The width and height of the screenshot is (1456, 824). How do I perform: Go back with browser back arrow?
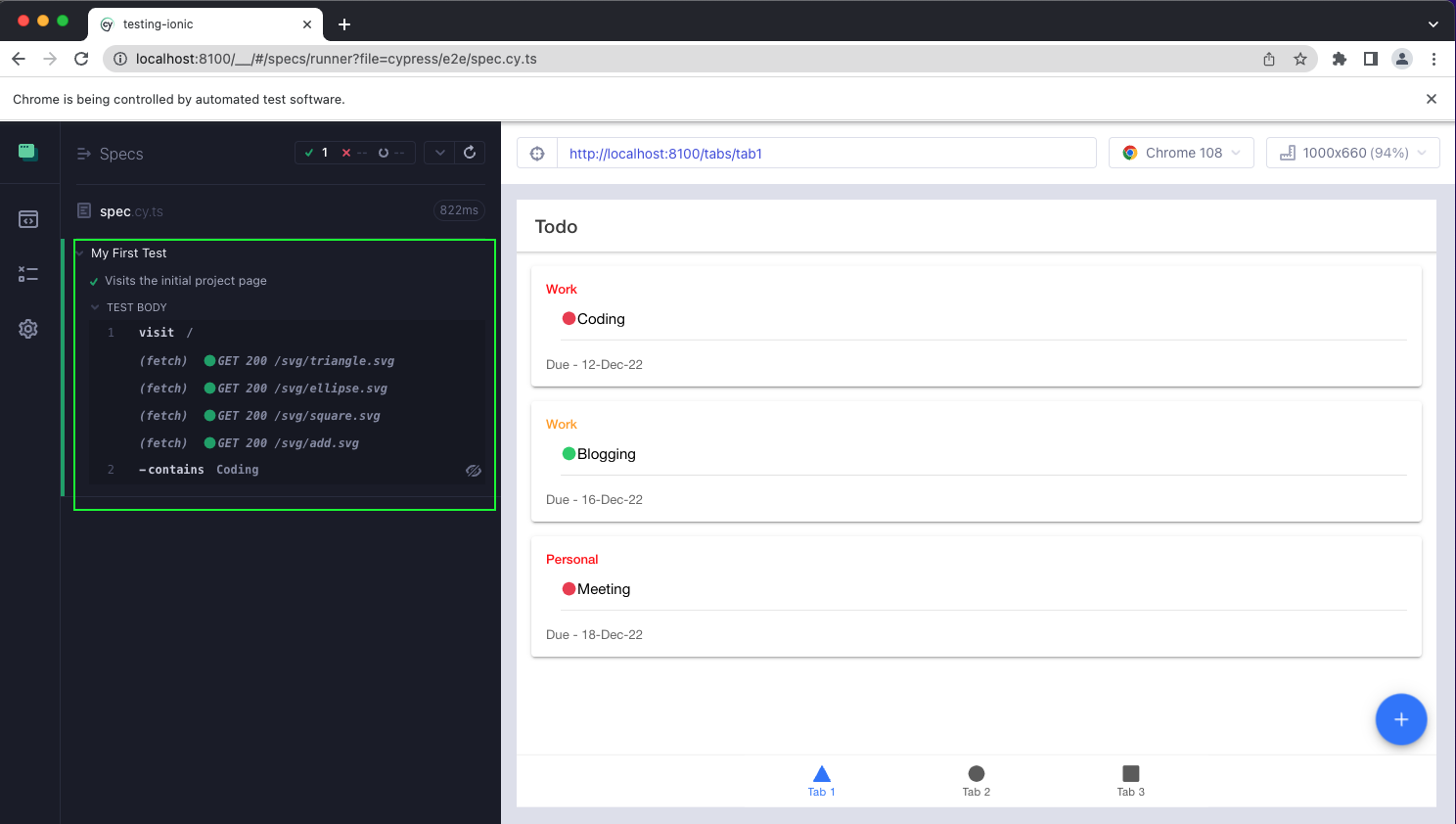[x=19, y=59]
